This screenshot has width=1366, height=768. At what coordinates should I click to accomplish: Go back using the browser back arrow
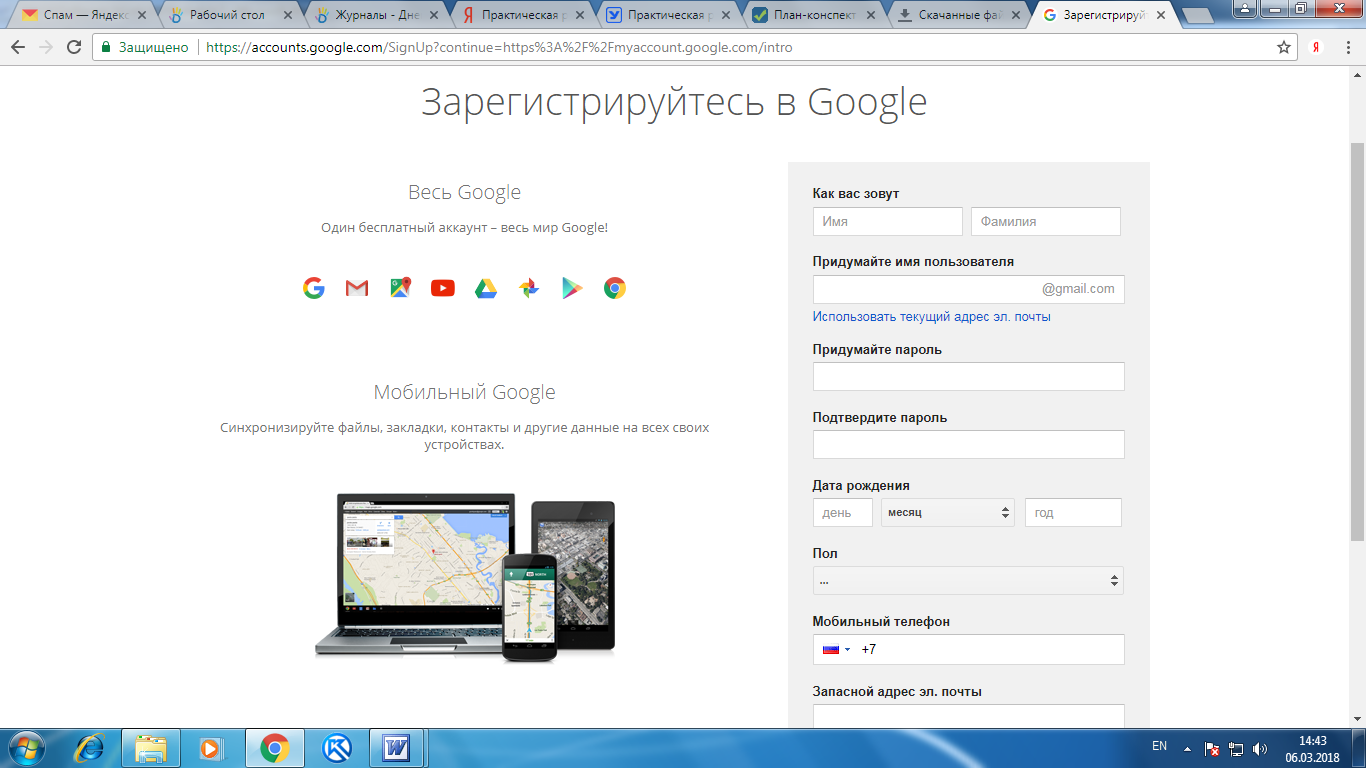coord(18,47)
